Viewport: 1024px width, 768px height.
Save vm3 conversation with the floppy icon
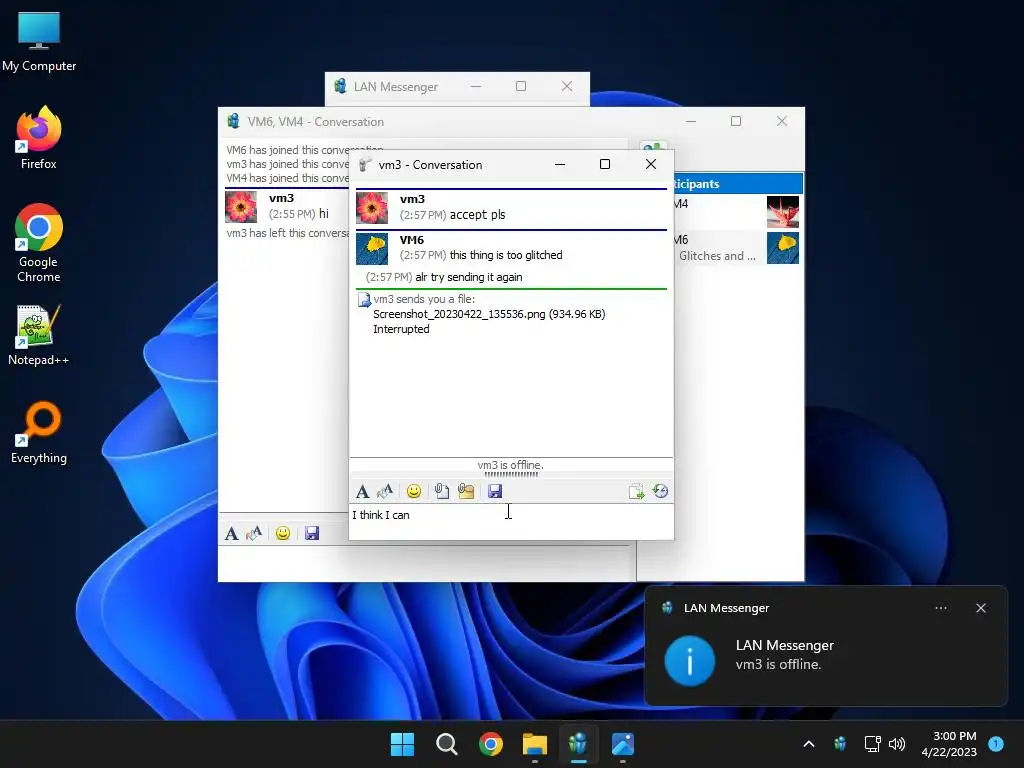(495, 491)
